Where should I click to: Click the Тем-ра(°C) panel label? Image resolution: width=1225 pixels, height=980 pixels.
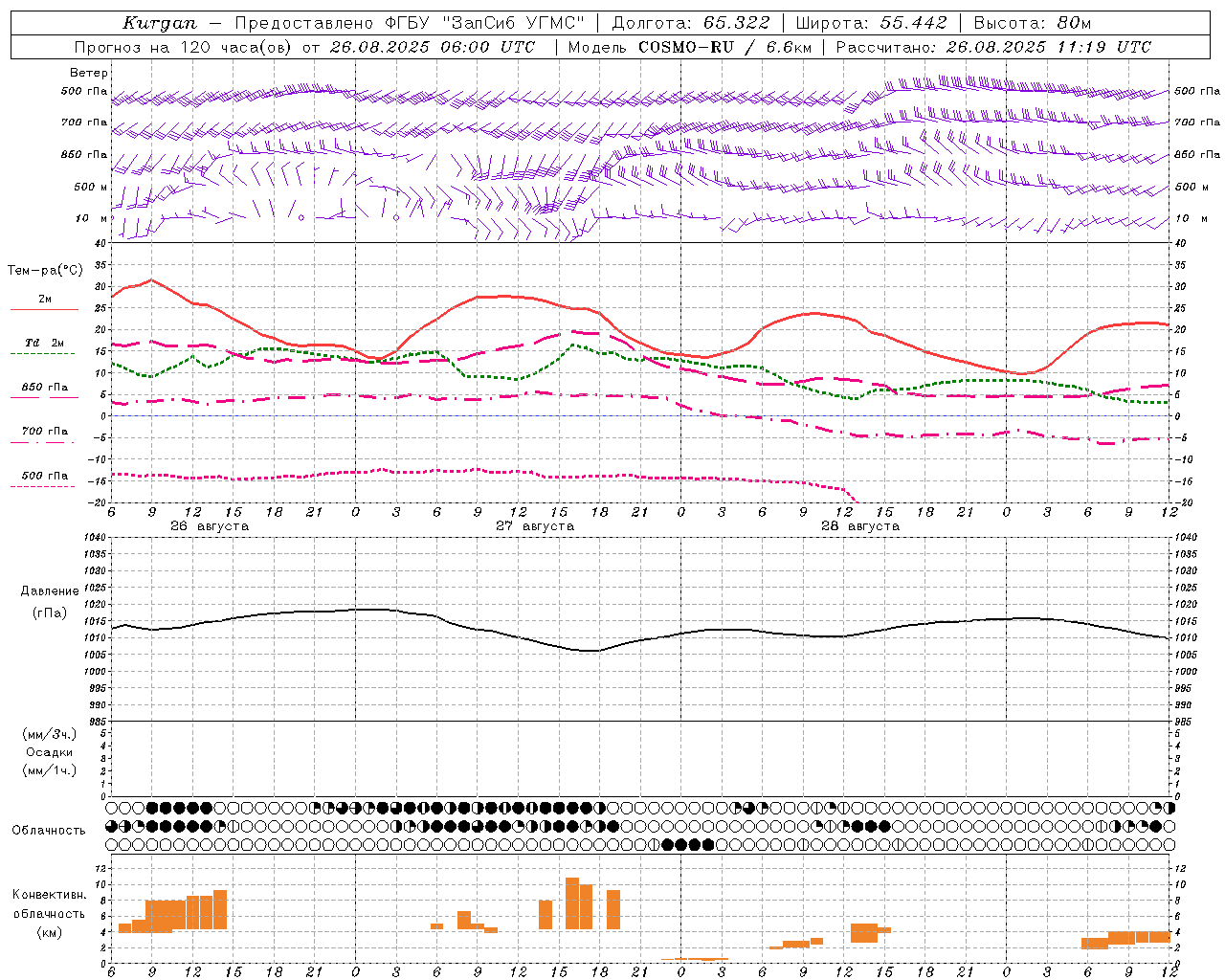point(45,271)
